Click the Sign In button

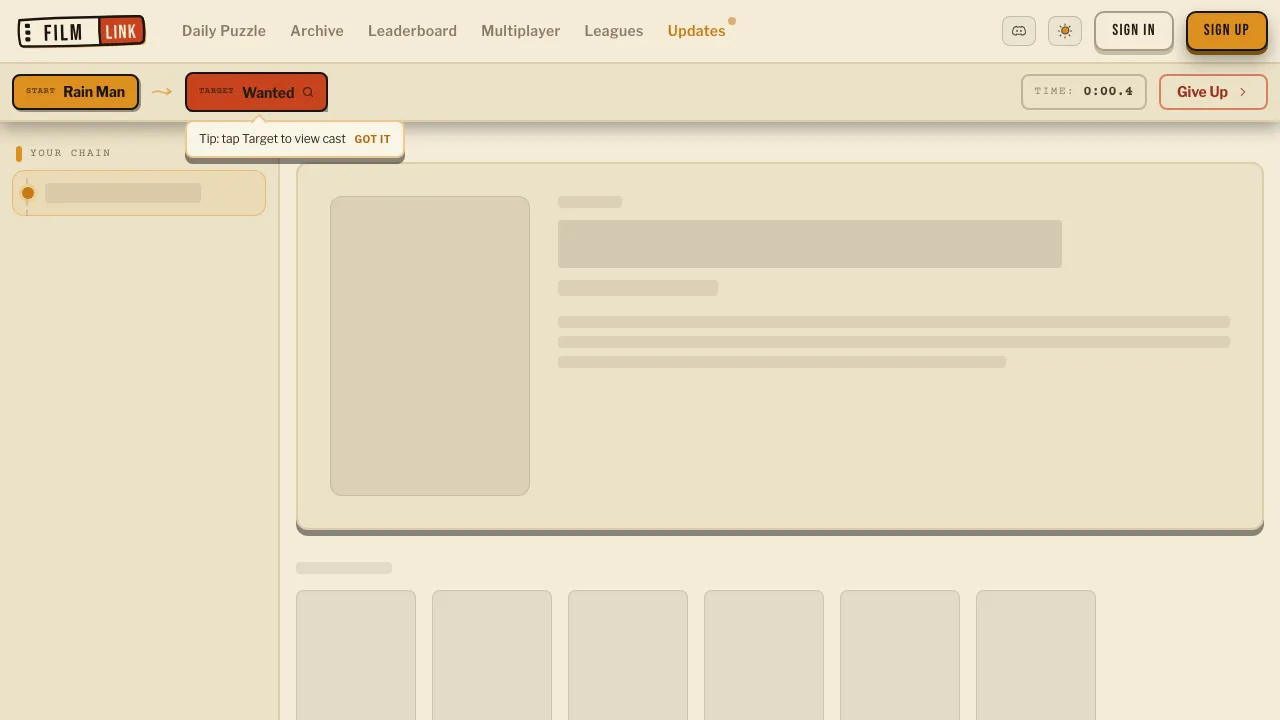(x=1134, y=30)
